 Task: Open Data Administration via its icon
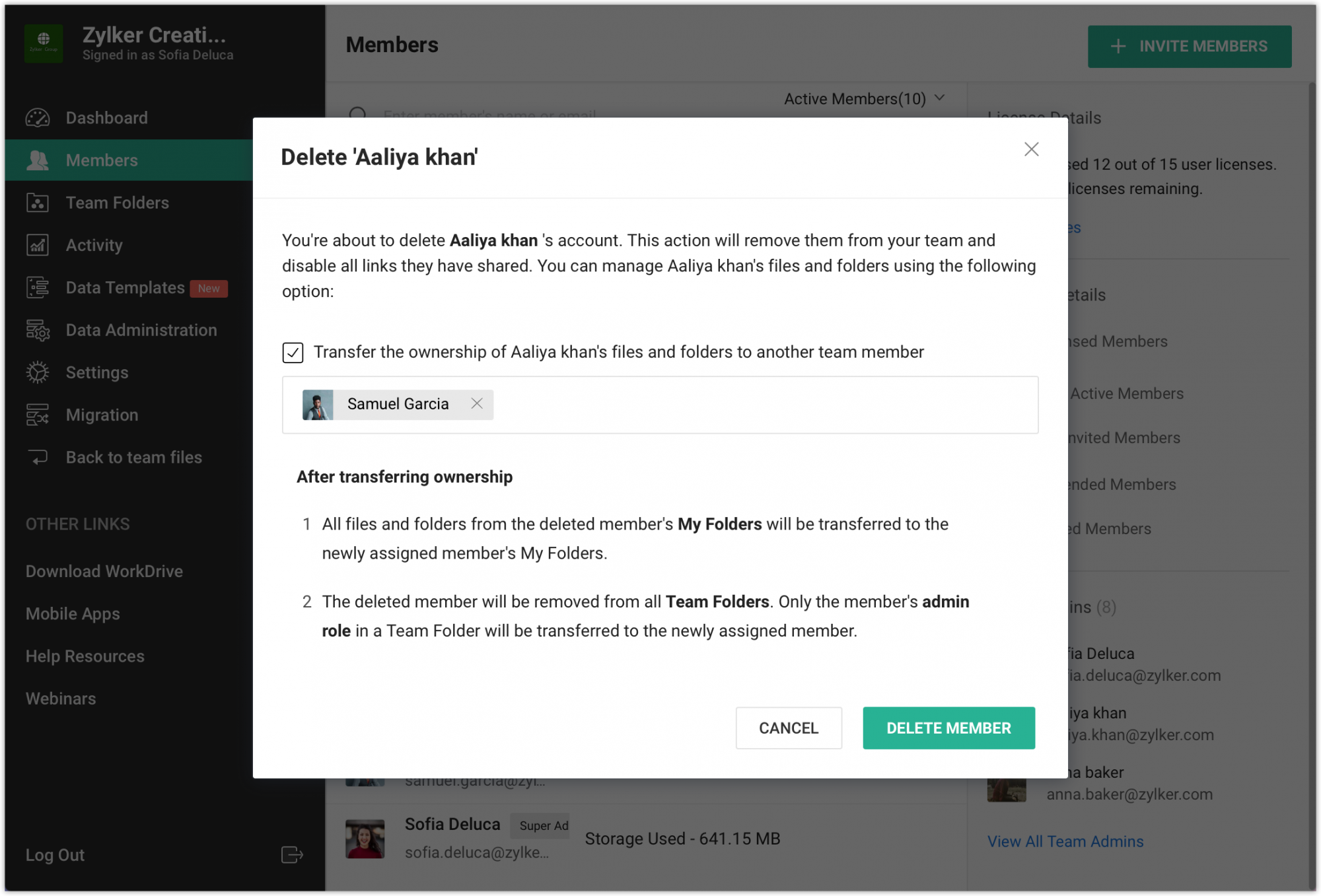pos(38,330)
